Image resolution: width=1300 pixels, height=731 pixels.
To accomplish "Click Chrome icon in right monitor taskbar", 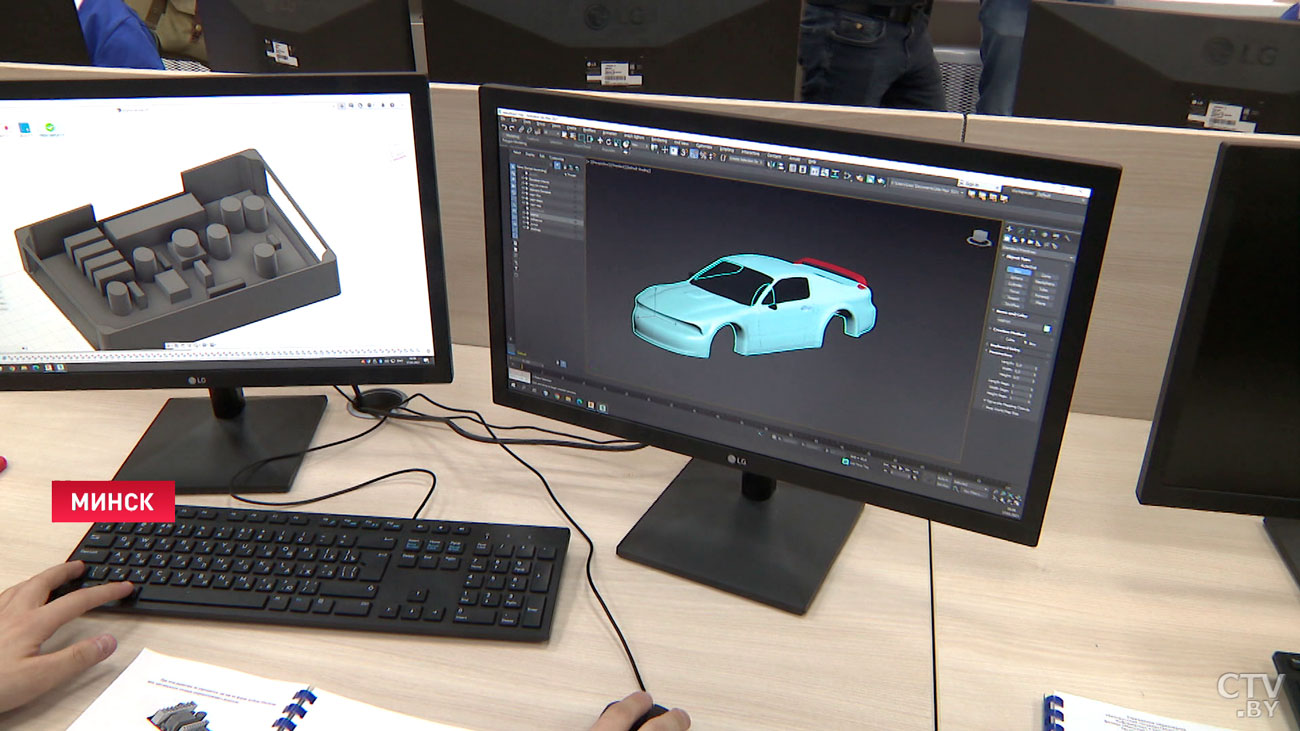I will click(557, 396).
